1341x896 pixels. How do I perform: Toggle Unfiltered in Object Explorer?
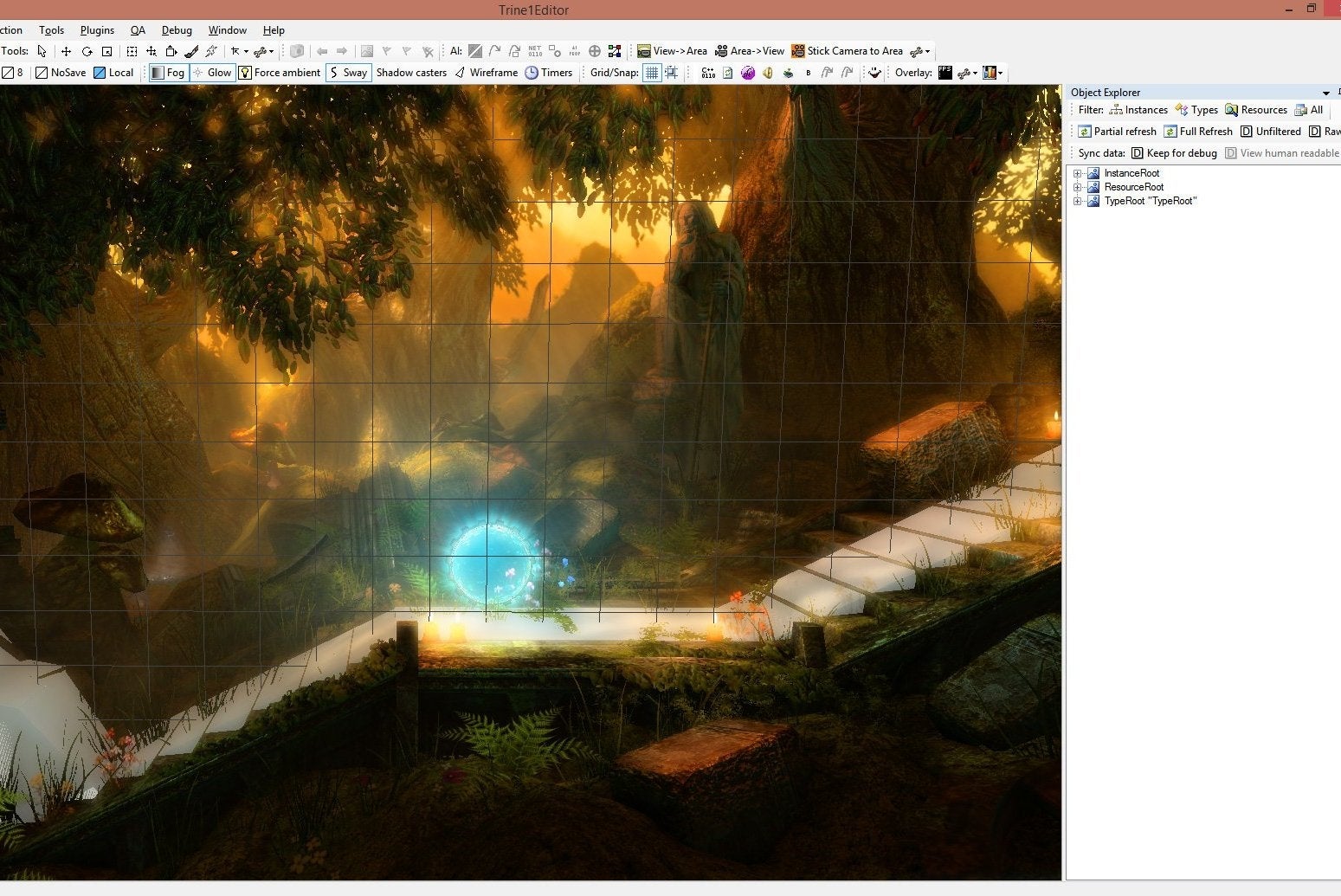point(1271,132)
